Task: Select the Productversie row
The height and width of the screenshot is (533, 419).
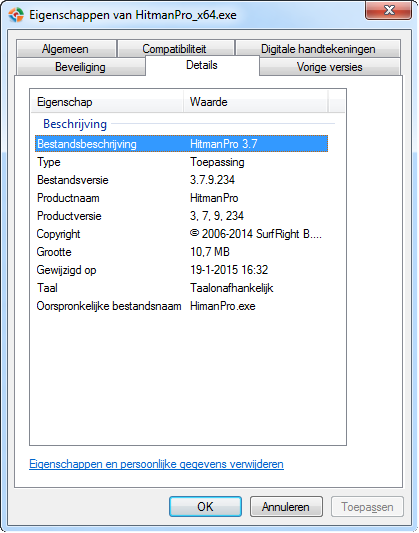Action: (181, 216)
